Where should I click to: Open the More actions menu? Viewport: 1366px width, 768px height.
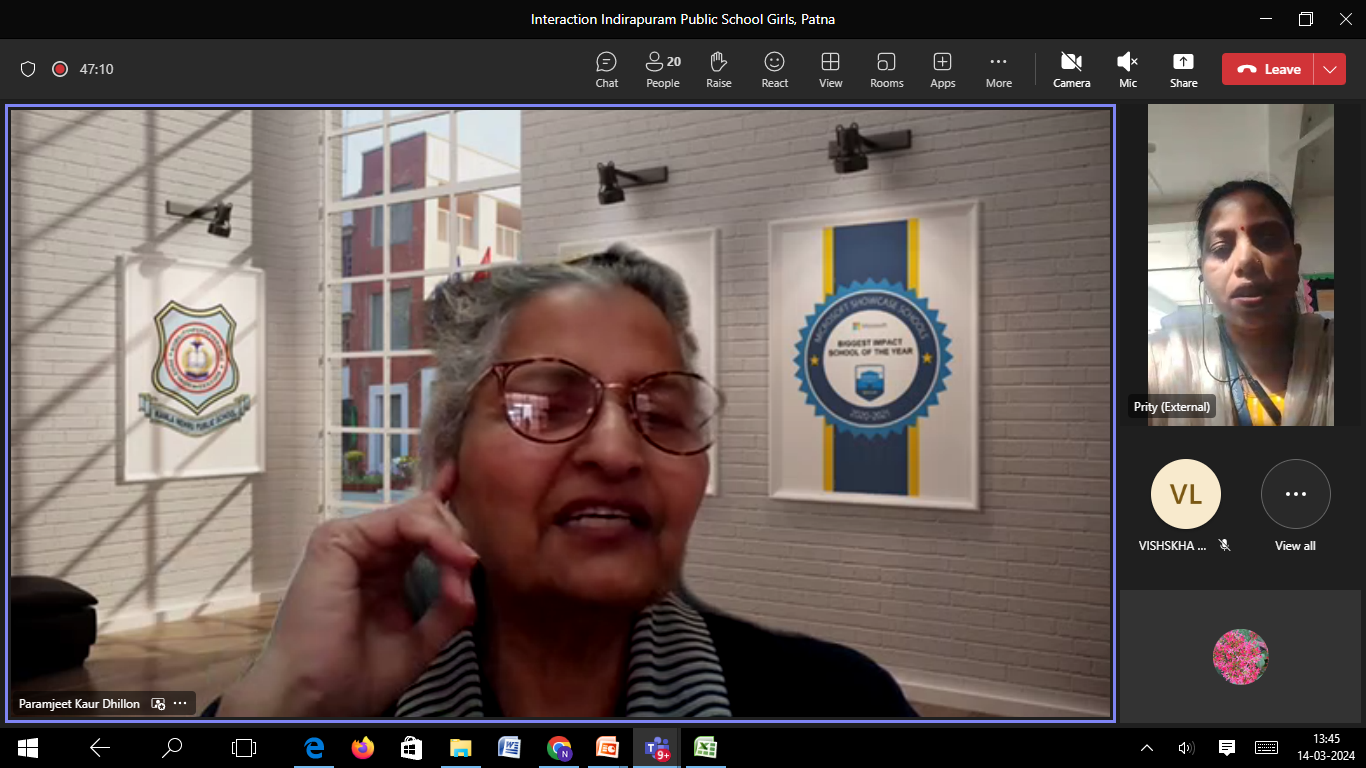point(999,69)
